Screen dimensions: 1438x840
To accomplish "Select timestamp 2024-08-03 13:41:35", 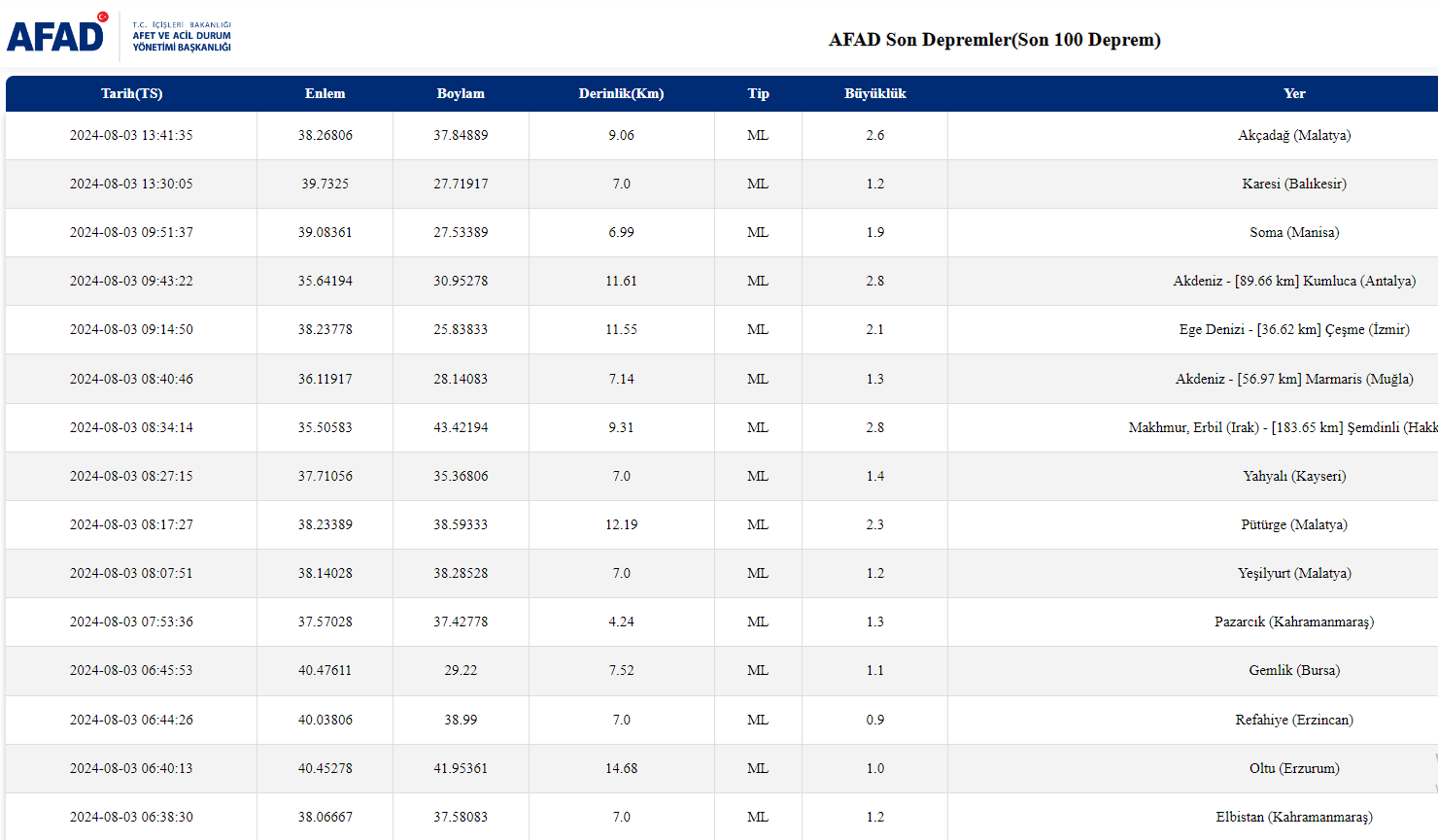I will [131, 135].
